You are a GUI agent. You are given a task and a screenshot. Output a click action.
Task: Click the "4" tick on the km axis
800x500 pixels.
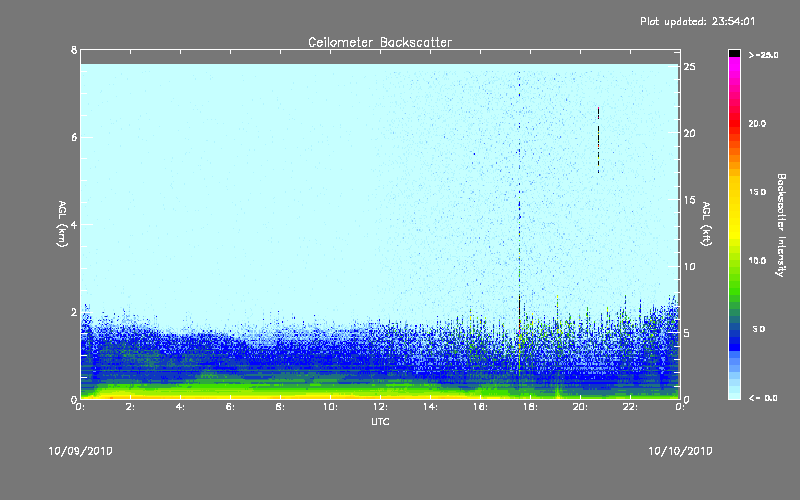coord(74,224)
